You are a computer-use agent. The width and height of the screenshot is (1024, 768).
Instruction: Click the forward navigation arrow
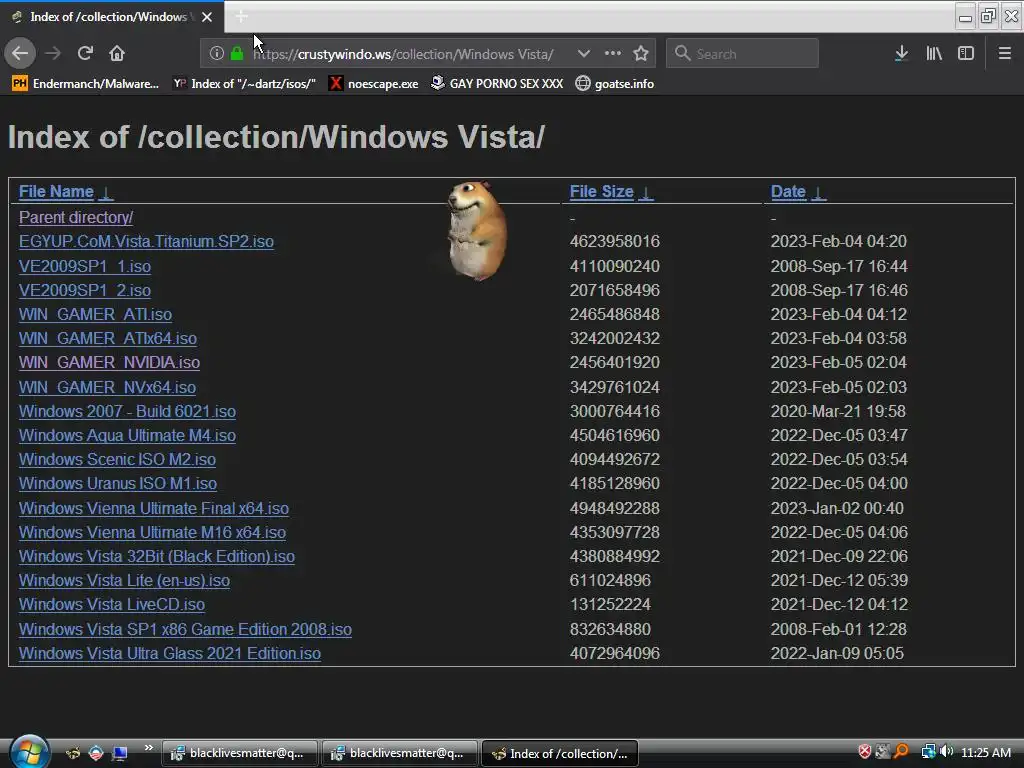[x=53, y=54]
